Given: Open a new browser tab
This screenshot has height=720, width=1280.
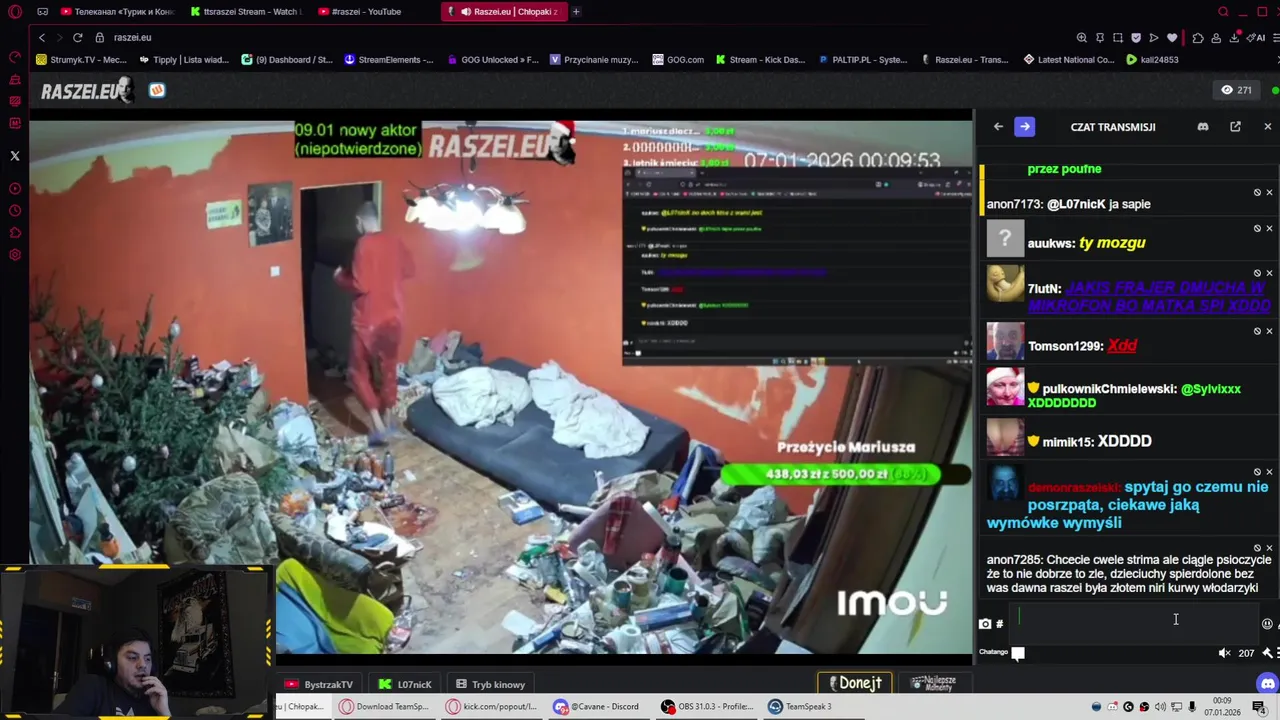Looking at the screenshot, I should [576, 12].
